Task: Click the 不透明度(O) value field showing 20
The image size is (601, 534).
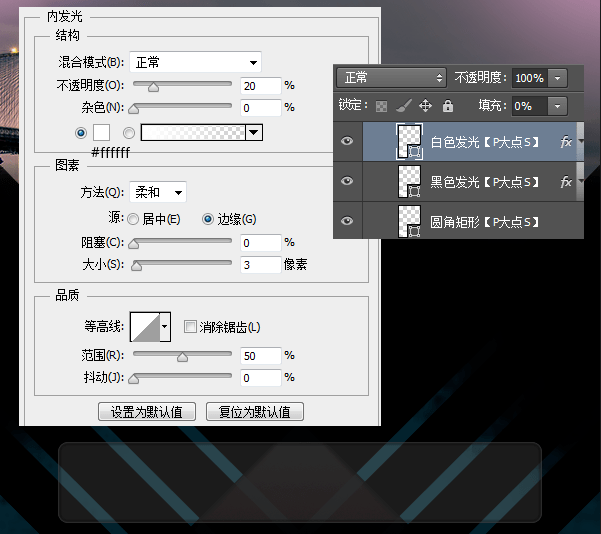Action: click(261, 86)
